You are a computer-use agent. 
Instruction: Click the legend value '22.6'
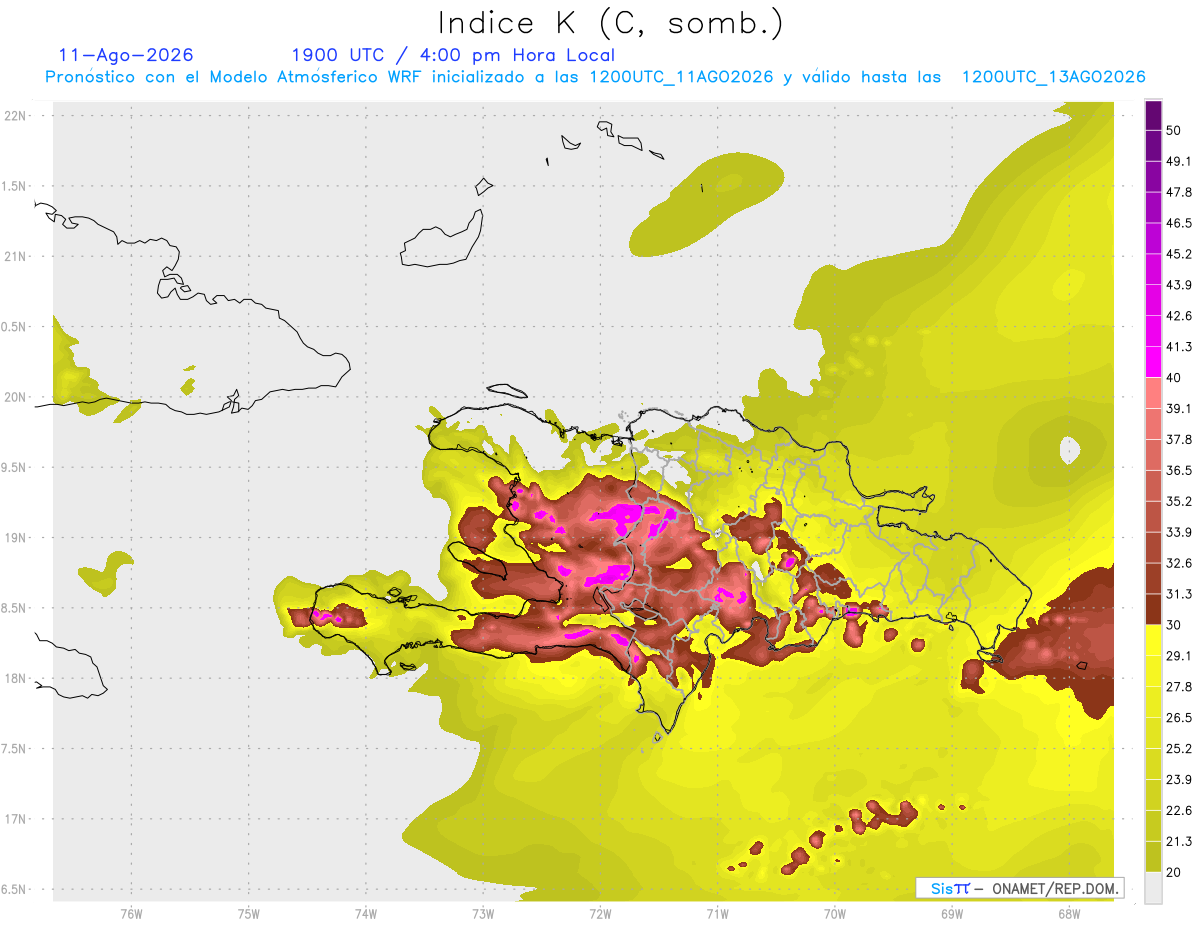click(1179, 810)
